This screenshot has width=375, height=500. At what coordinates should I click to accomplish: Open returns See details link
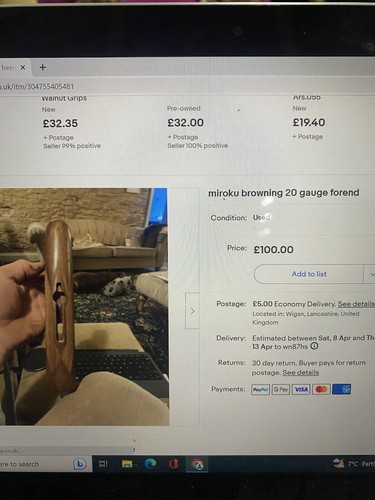(301, 372)
